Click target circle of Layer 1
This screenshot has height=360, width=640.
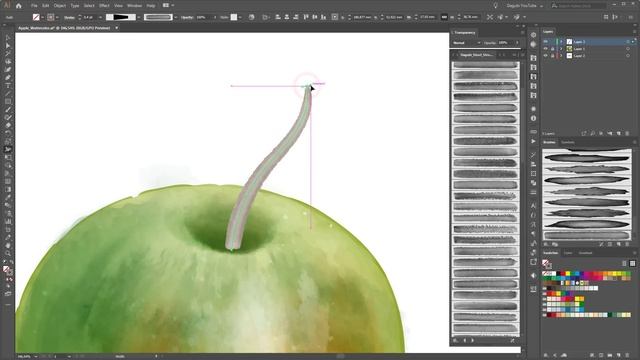coord(628,49)
